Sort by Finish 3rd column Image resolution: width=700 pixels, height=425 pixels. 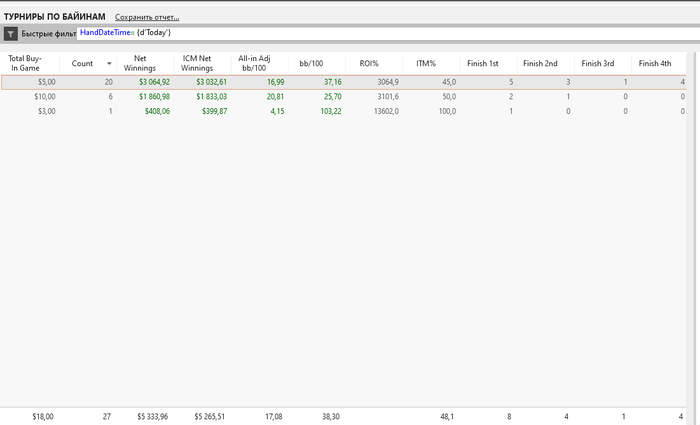click(x=598, y=63)
